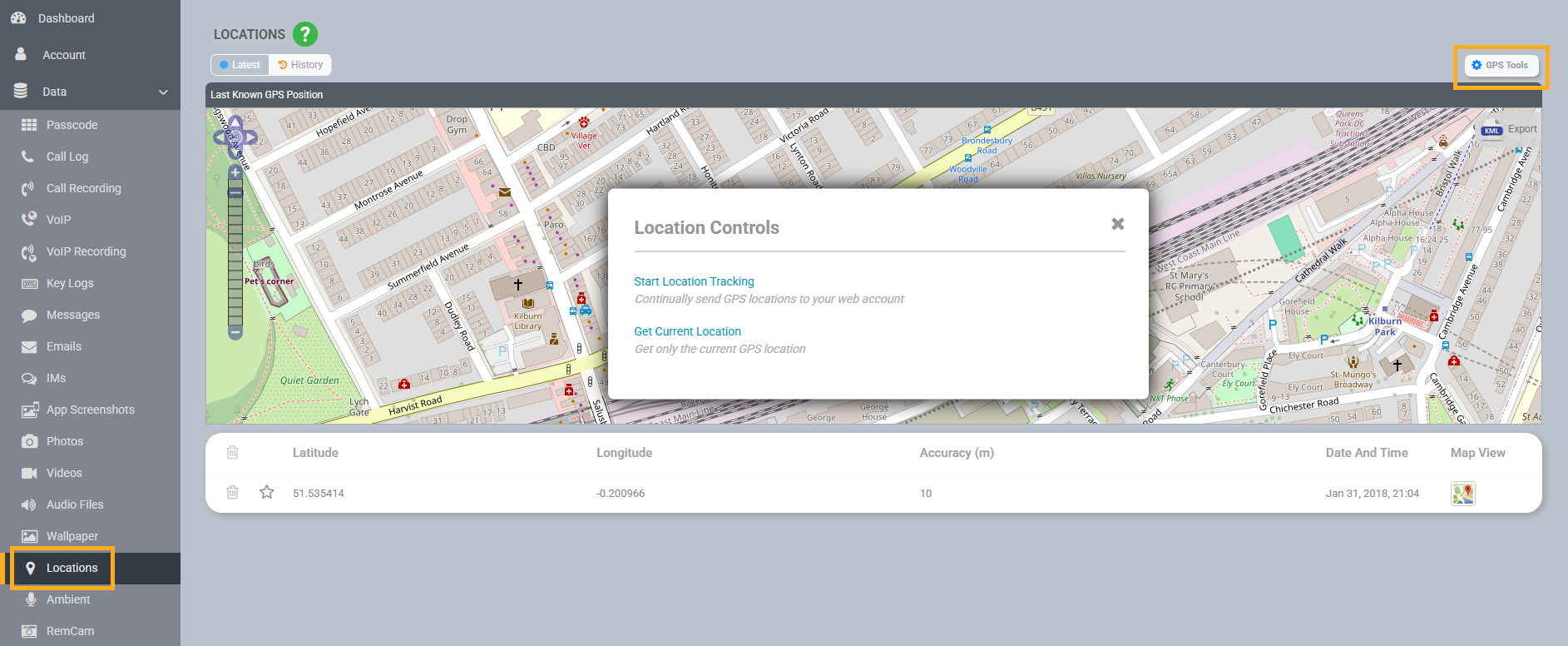Select Locations in the sidebar
Viewport: 1568px width, 646px height.
(72, 568)
